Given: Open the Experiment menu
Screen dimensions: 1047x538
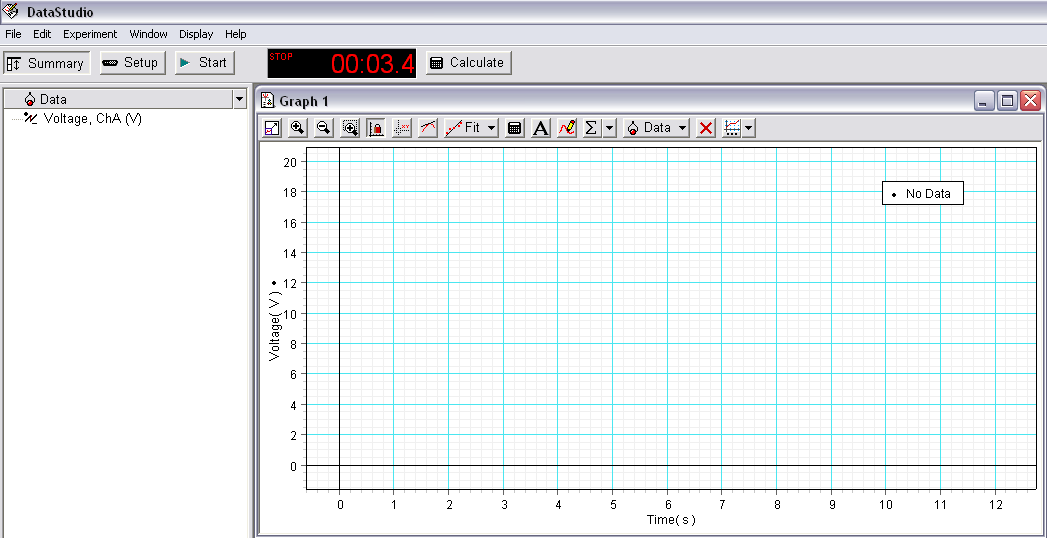Looking at the screenshot, I should (x=90, y=34).
